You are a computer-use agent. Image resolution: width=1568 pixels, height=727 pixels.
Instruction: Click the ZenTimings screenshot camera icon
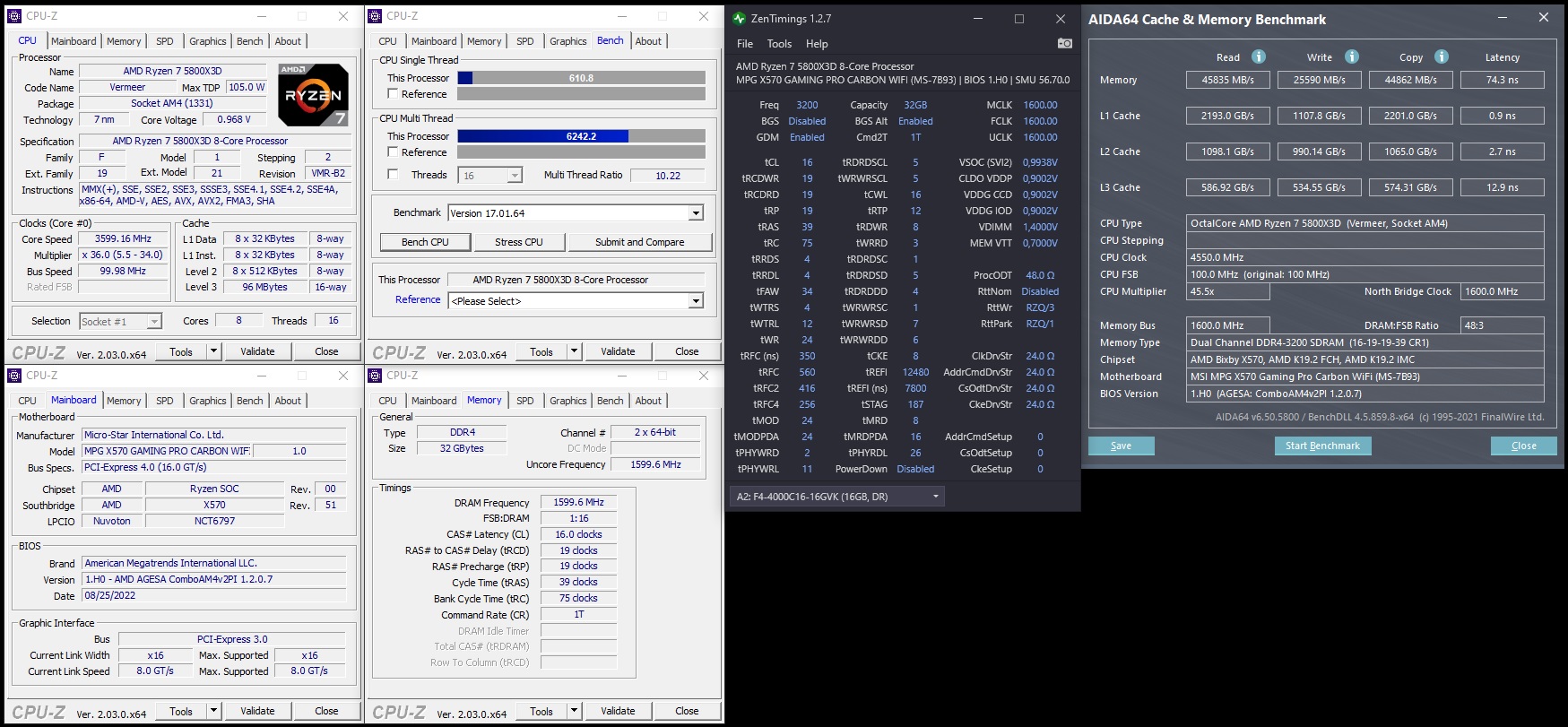pos(1064,43)
